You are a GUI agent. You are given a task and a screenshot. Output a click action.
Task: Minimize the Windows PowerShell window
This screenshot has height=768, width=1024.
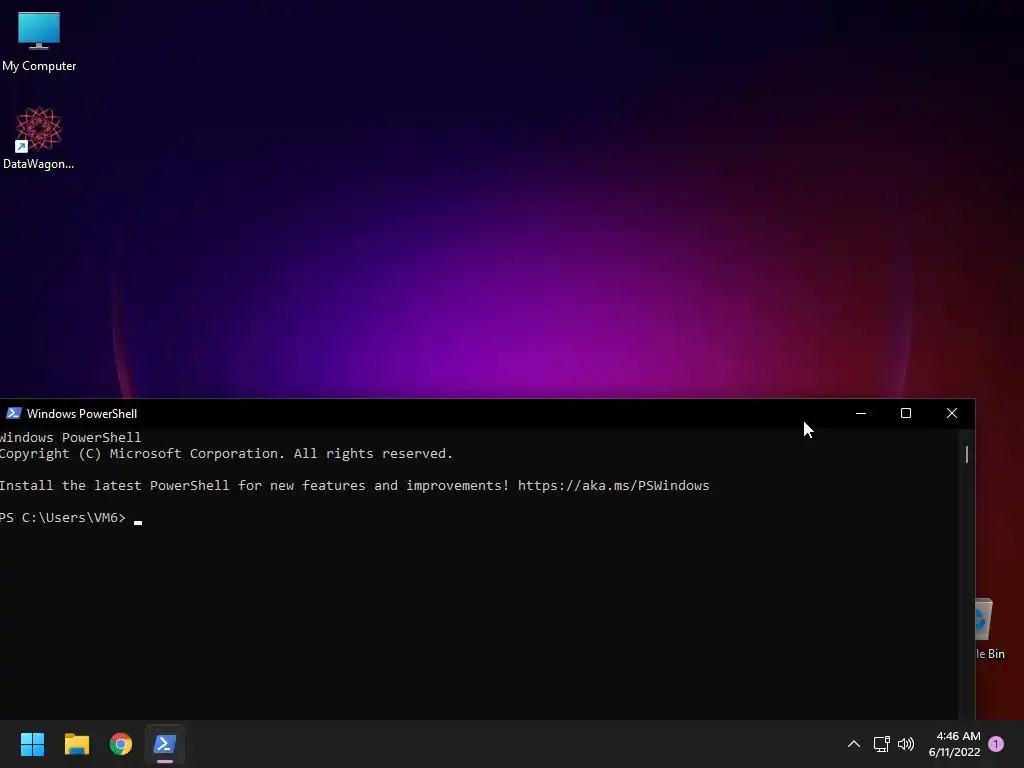[861, 413]
